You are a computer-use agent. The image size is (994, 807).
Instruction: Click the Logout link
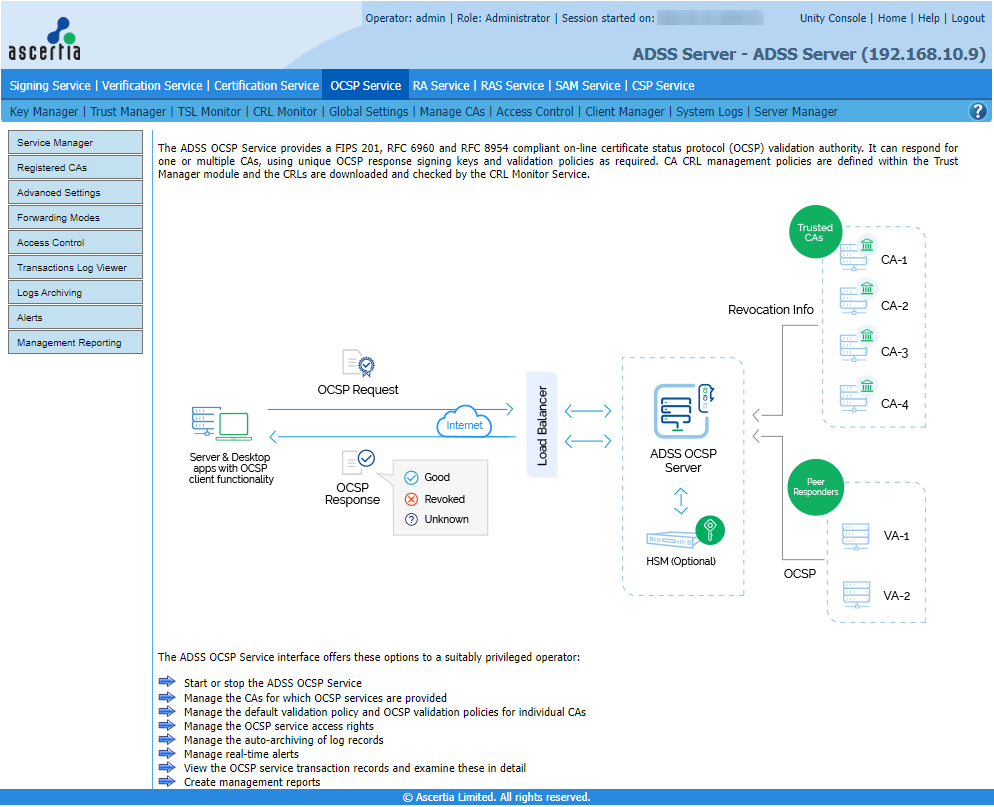[967, 18]
